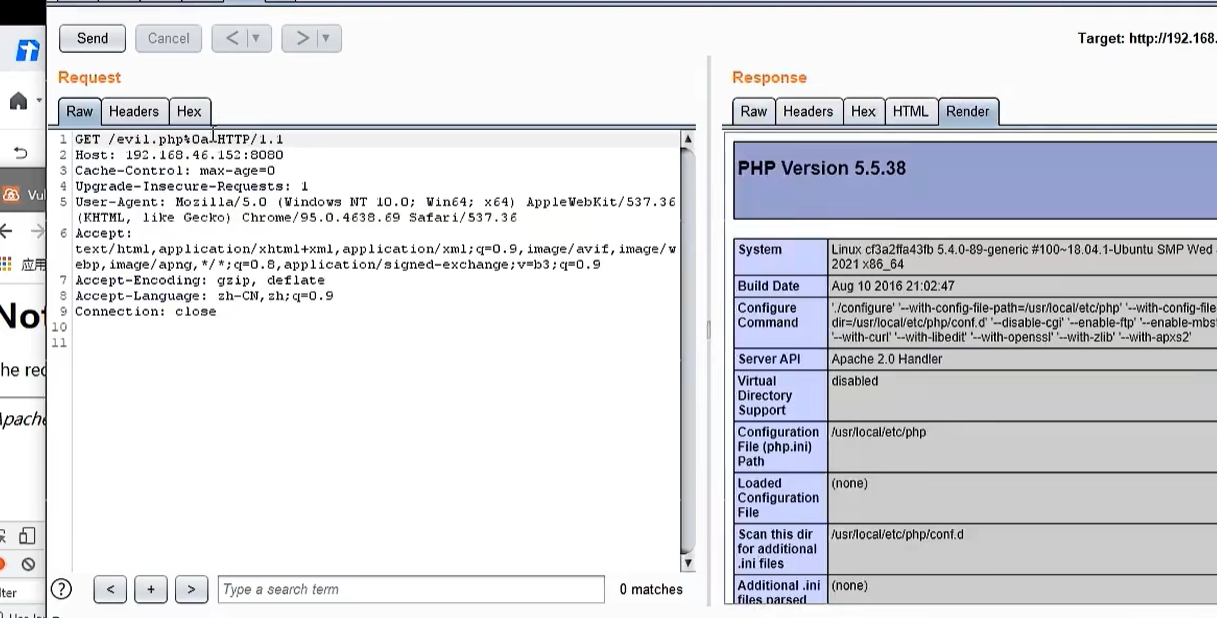Screen dimensions: 1217x618
Task: Switch to the request Headers tab
Action: [x=134, y=111]
